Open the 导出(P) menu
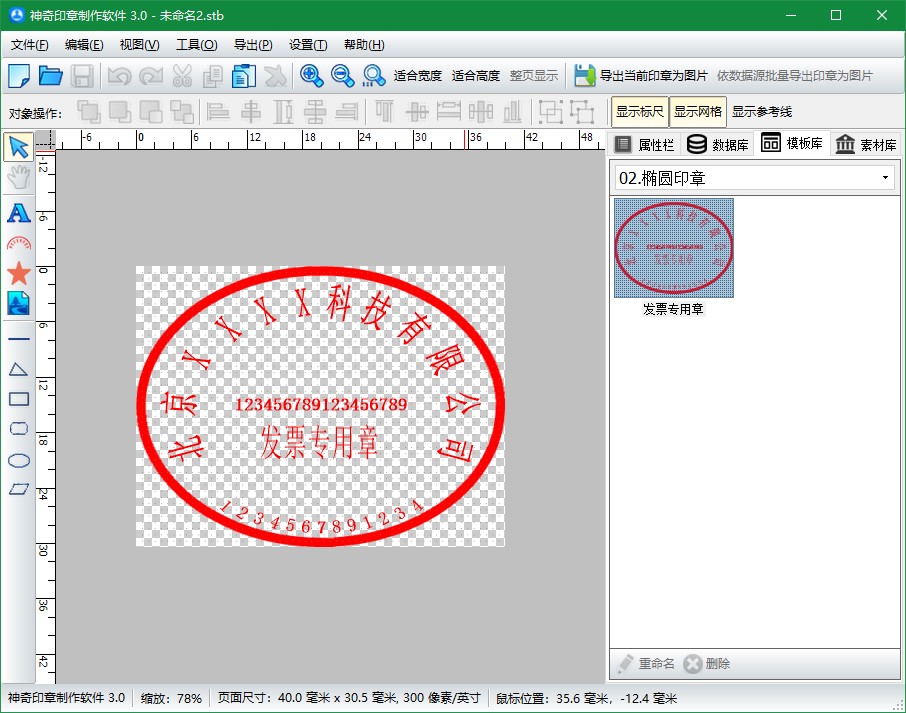The width and height of the screenshot is (906, 713). tap(253, 44)
